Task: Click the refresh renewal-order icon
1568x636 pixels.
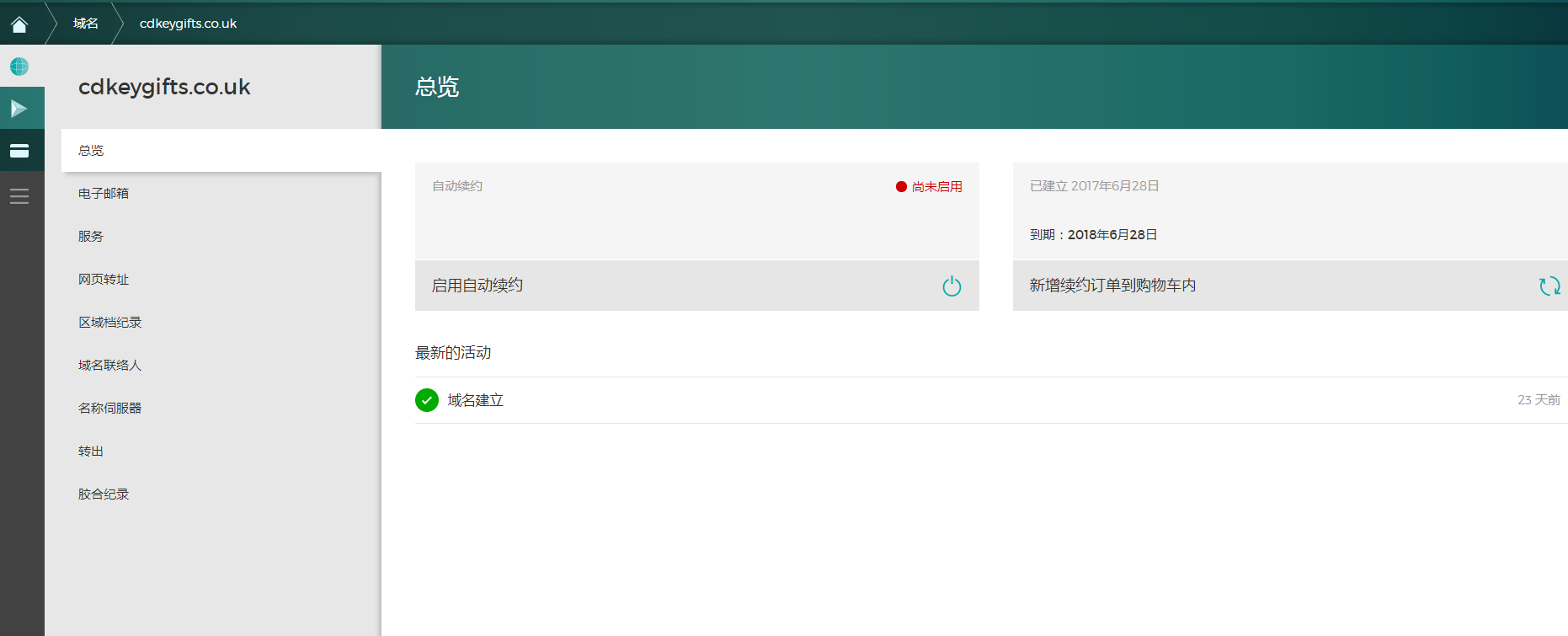Action: (1549, 286)
